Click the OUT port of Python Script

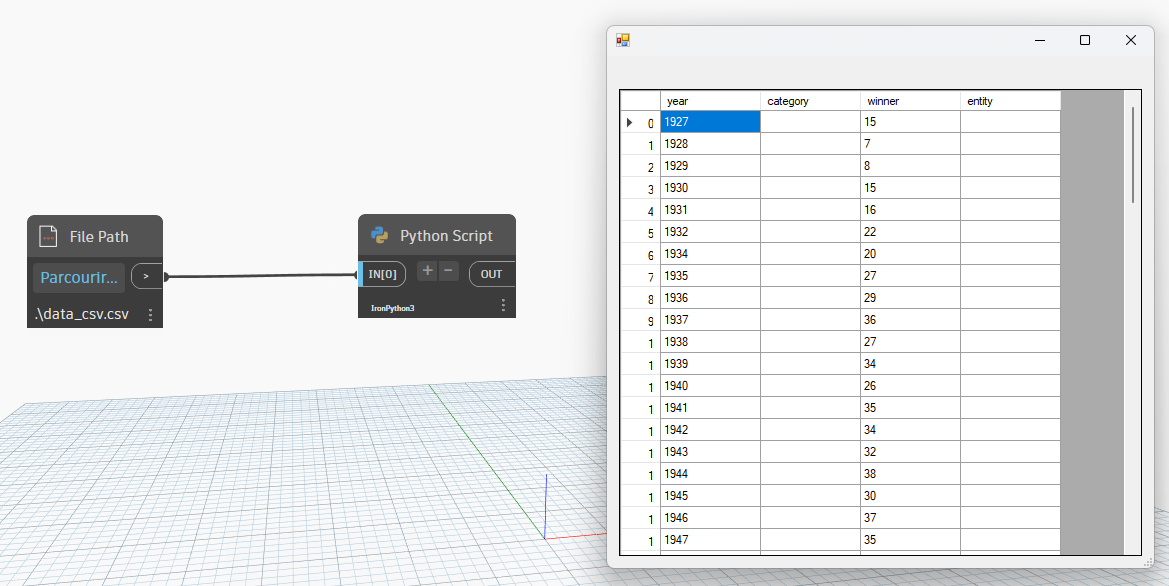click(491, 274)
